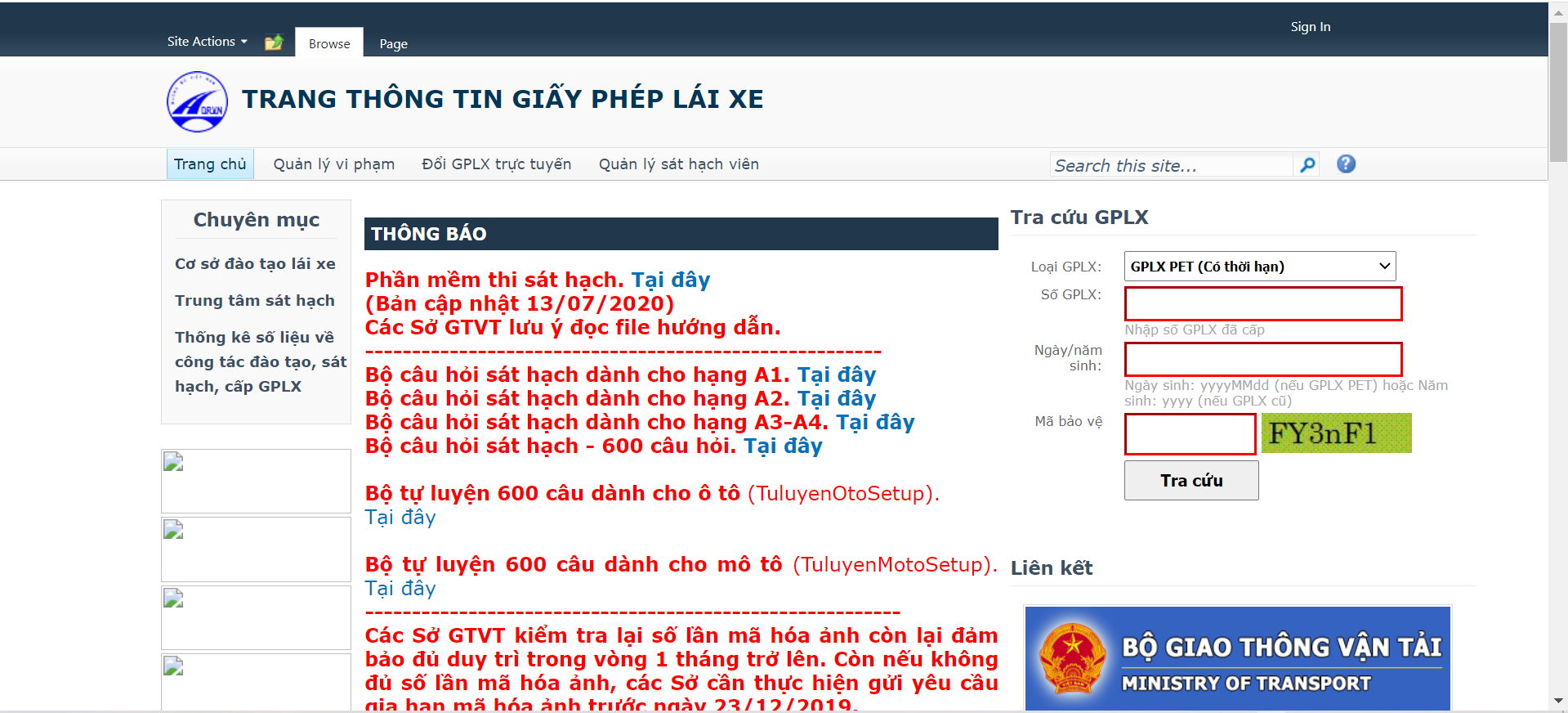Screen dimensions: 1568x713
Task: Click the Tra cứu button
Action: 1191,481
